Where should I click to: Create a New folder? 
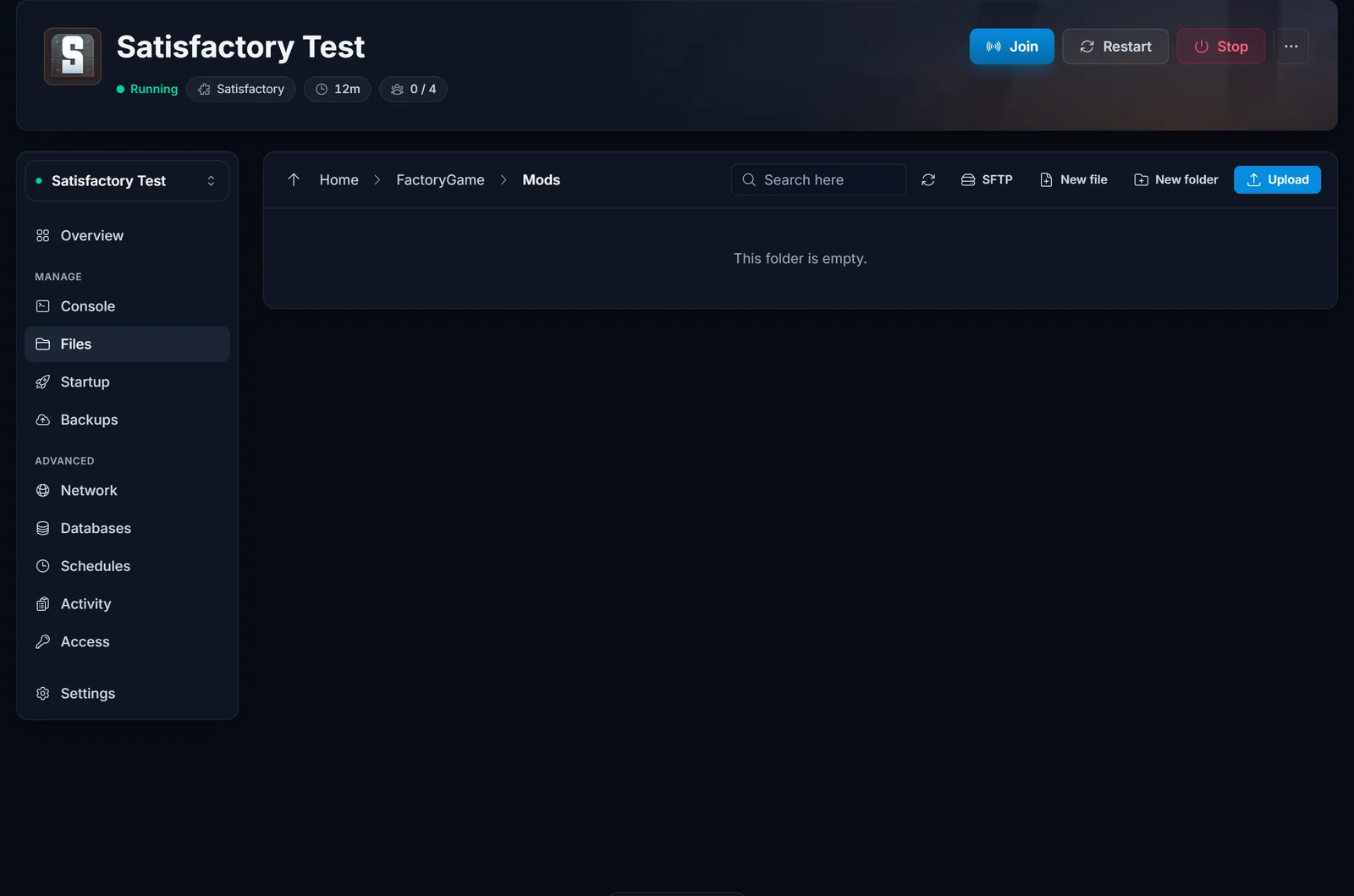pyautogui.click(x=1175, y=179)
